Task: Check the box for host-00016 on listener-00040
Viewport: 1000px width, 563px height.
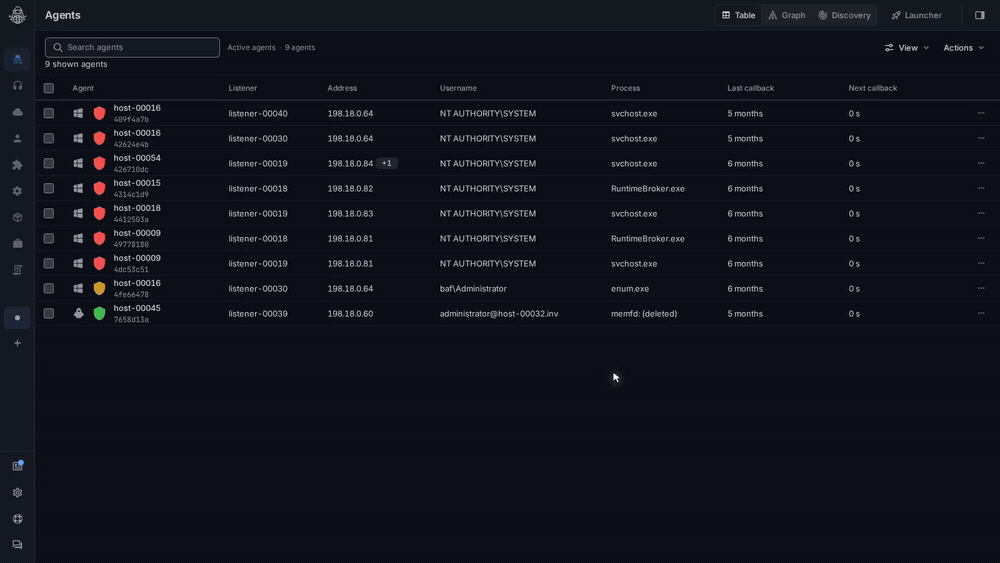Action: coord(48,113)
